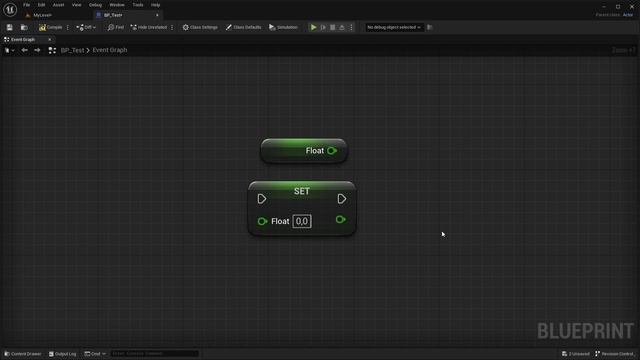This screenshot has height=360, width=640.
Task: Open Find in blueprint
Action: click(x=116, y=27)
